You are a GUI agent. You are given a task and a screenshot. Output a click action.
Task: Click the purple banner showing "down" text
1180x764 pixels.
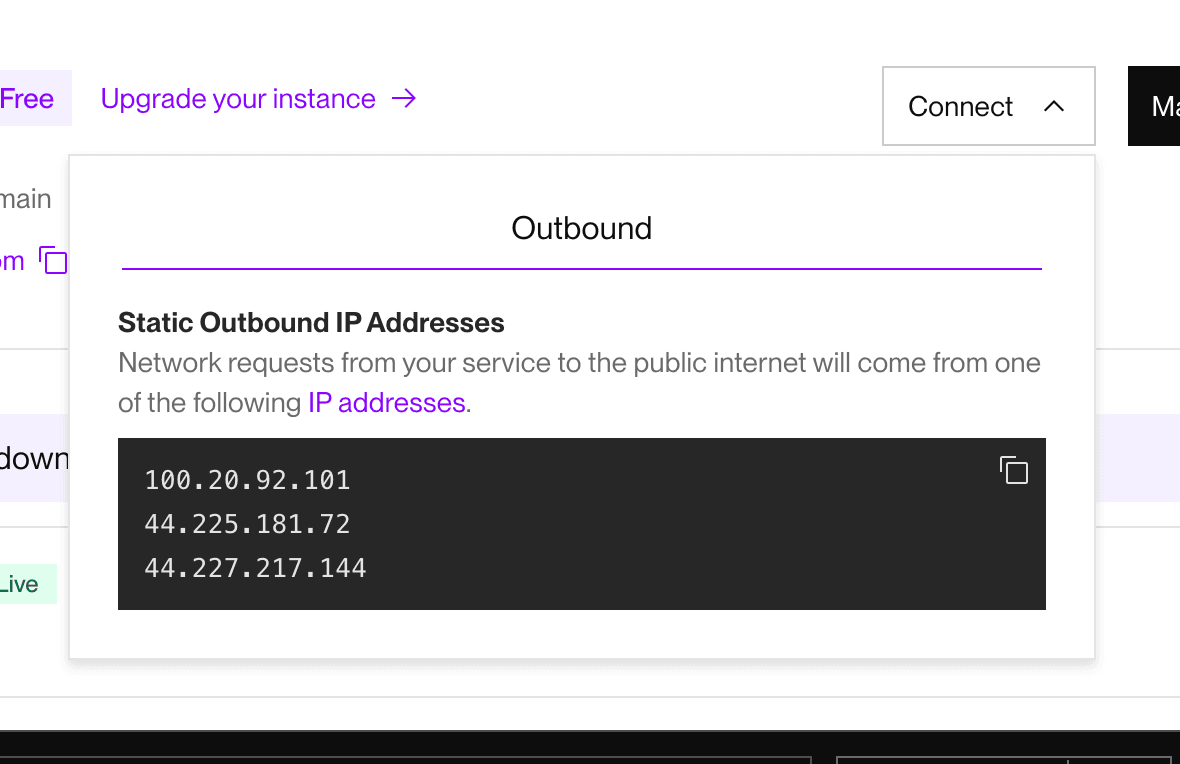click(34, 458)
